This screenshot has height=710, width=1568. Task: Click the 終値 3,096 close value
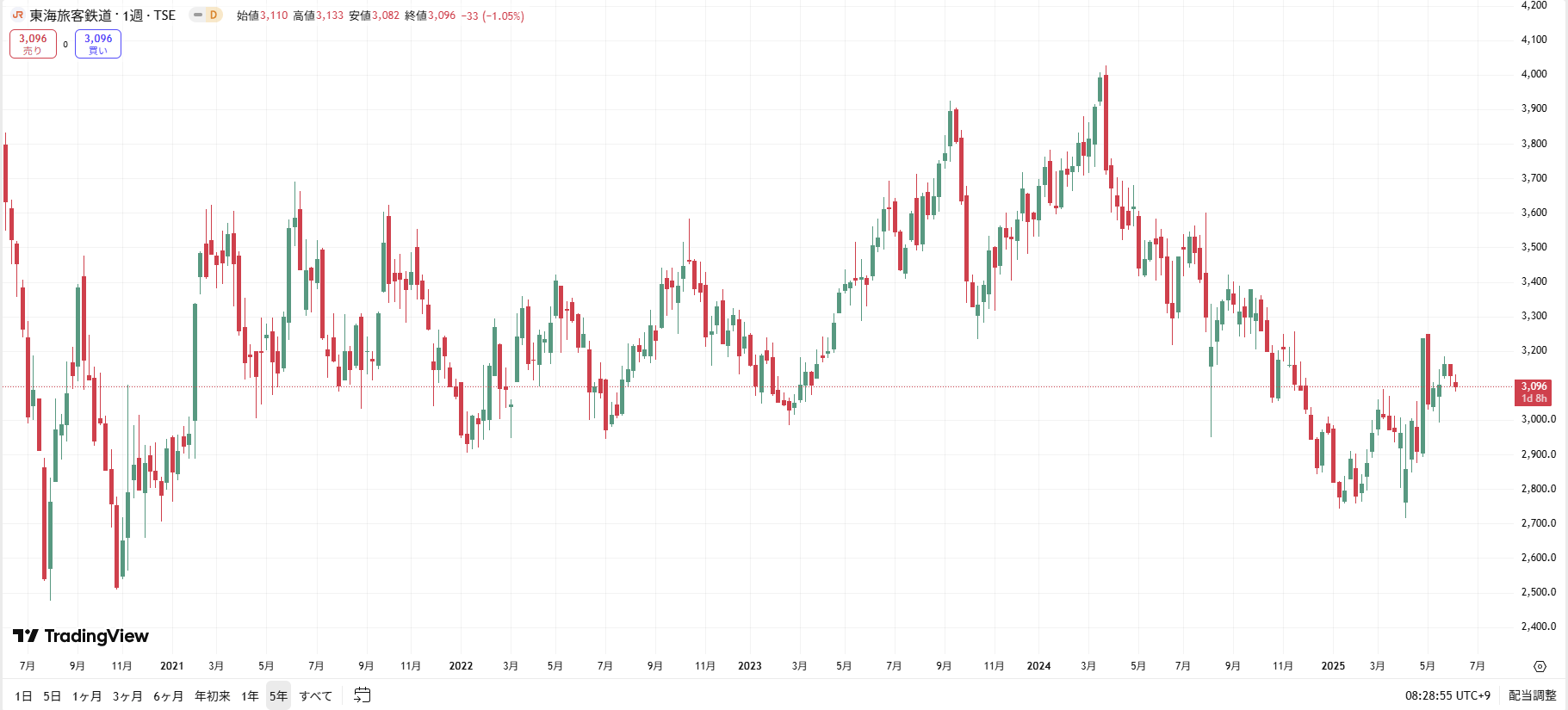pos(430,15)
